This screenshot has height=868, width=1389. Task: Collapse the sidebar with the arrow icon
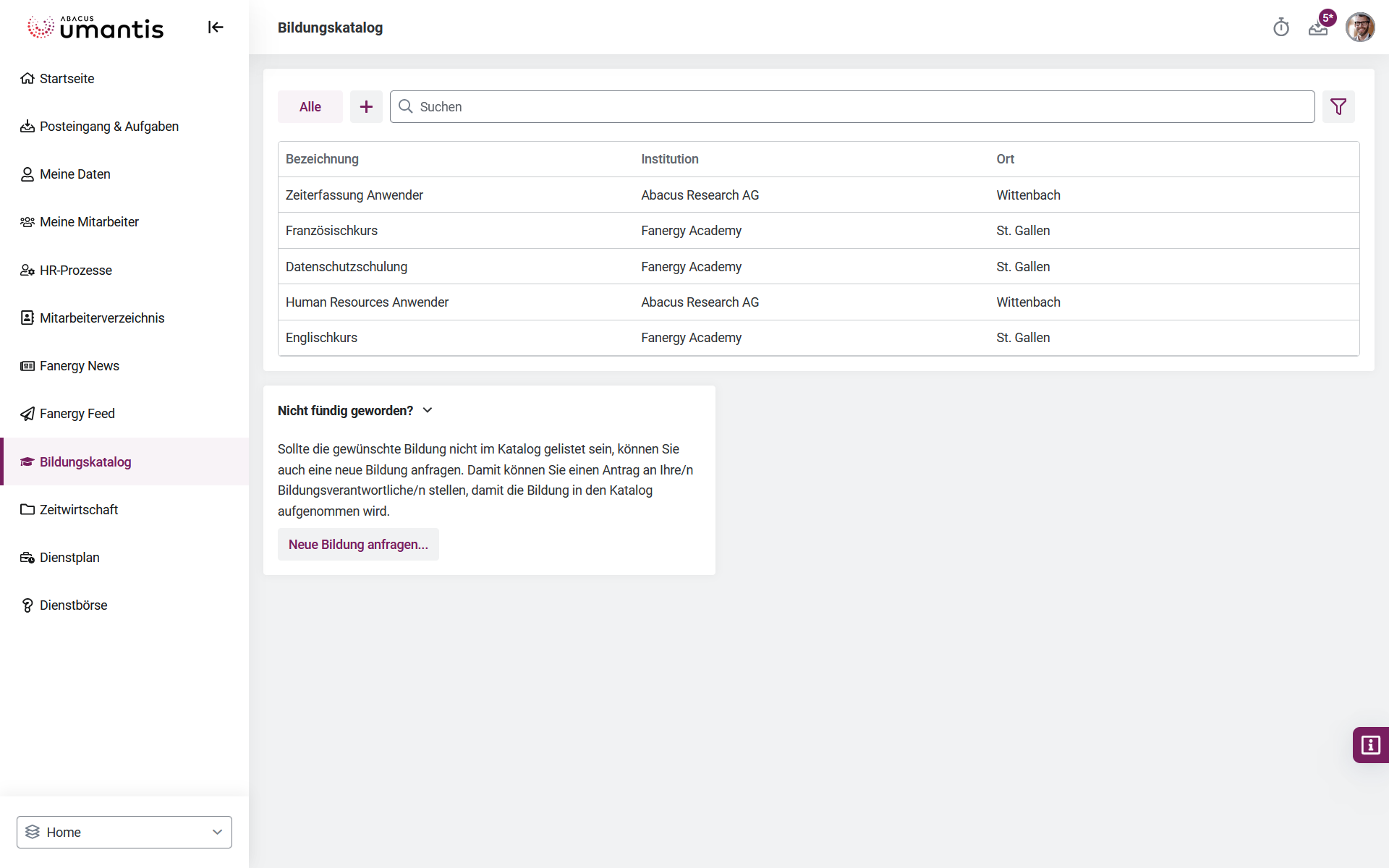pos(216,27)
